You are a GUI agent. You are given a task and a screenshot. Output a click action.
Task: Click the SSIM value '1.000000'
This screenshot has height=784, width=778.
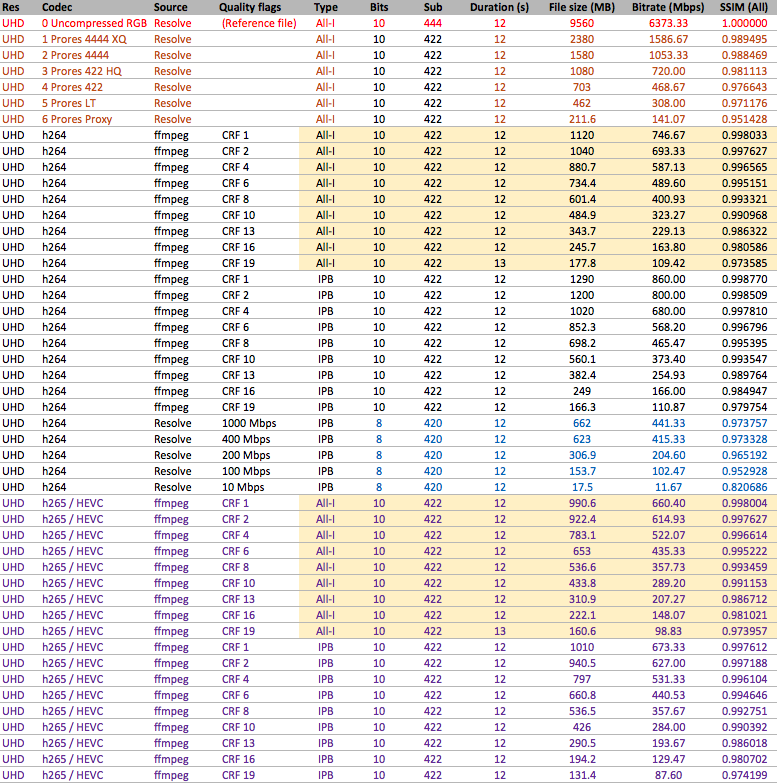(744, 24)
